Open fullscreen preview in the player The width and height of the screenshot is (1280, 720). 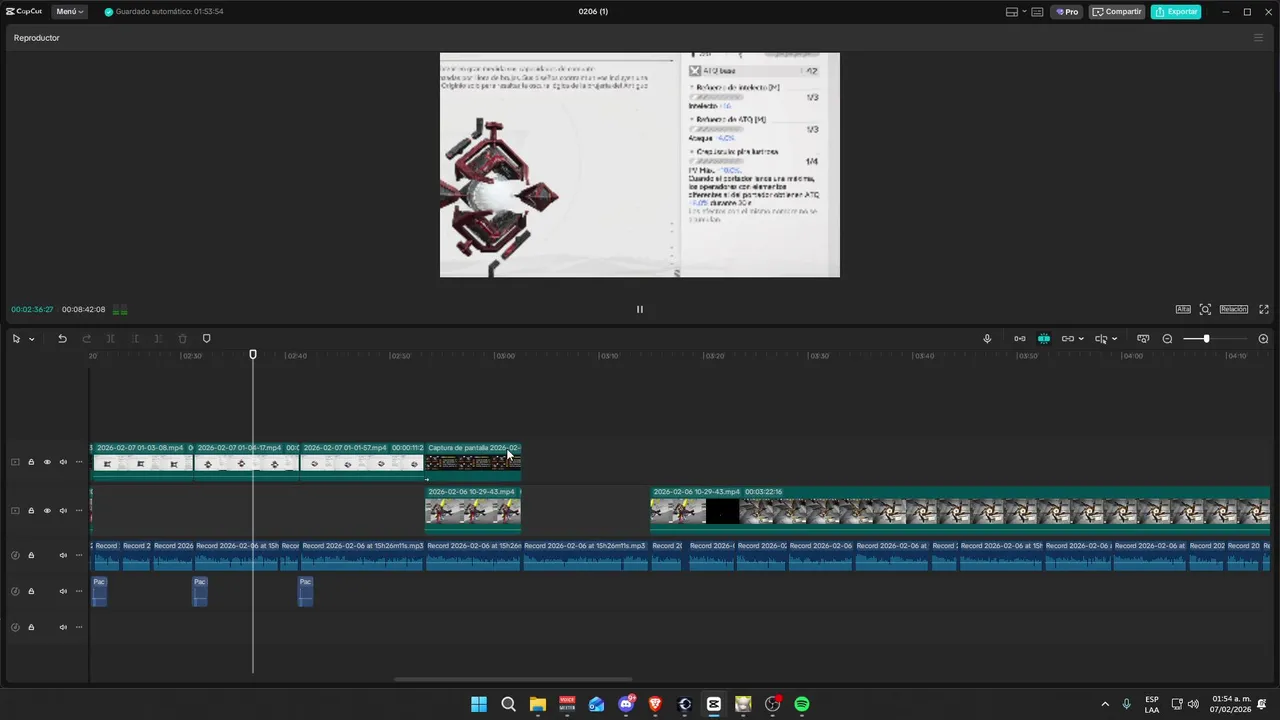click(x=1264, y=309)
